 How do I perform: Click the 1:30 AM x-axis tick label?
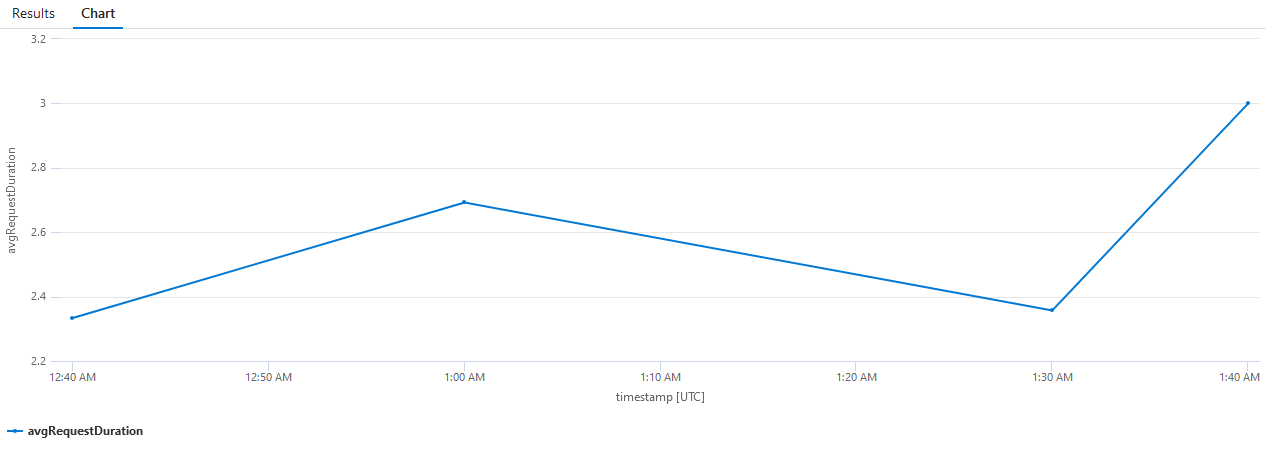(1052, 377)
